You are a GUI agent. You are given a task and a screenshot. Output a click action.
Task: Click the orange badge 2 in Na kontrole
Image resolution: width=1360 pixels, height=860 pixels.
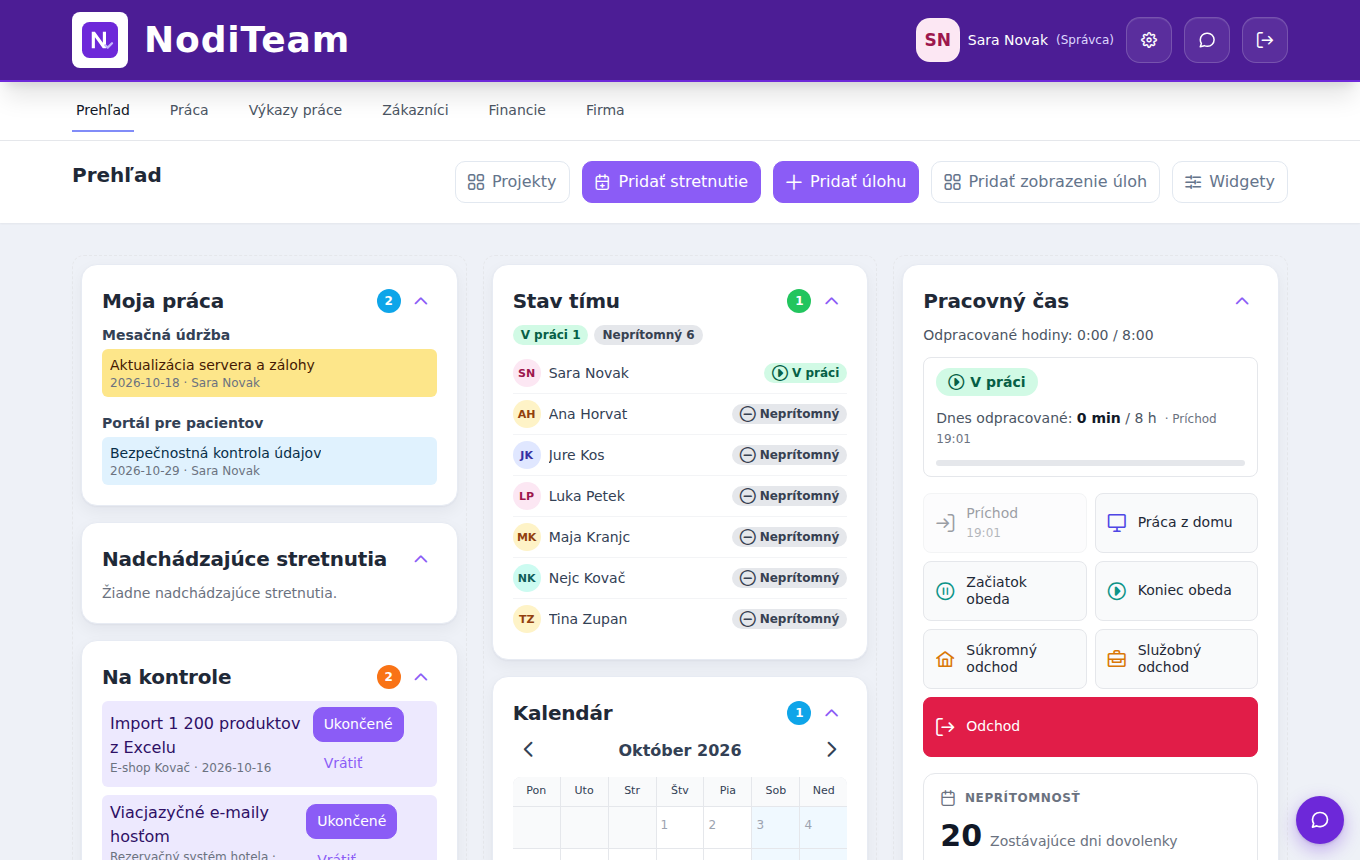pyautogui.click(x=389, y=677)
